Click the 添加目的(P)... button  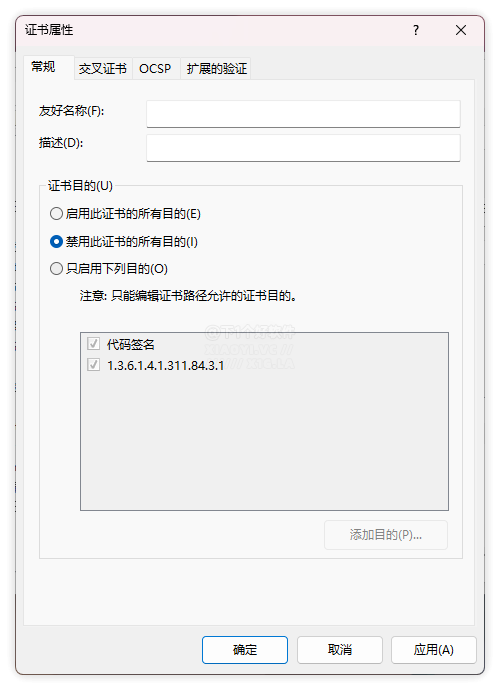(x=386, y=535)
